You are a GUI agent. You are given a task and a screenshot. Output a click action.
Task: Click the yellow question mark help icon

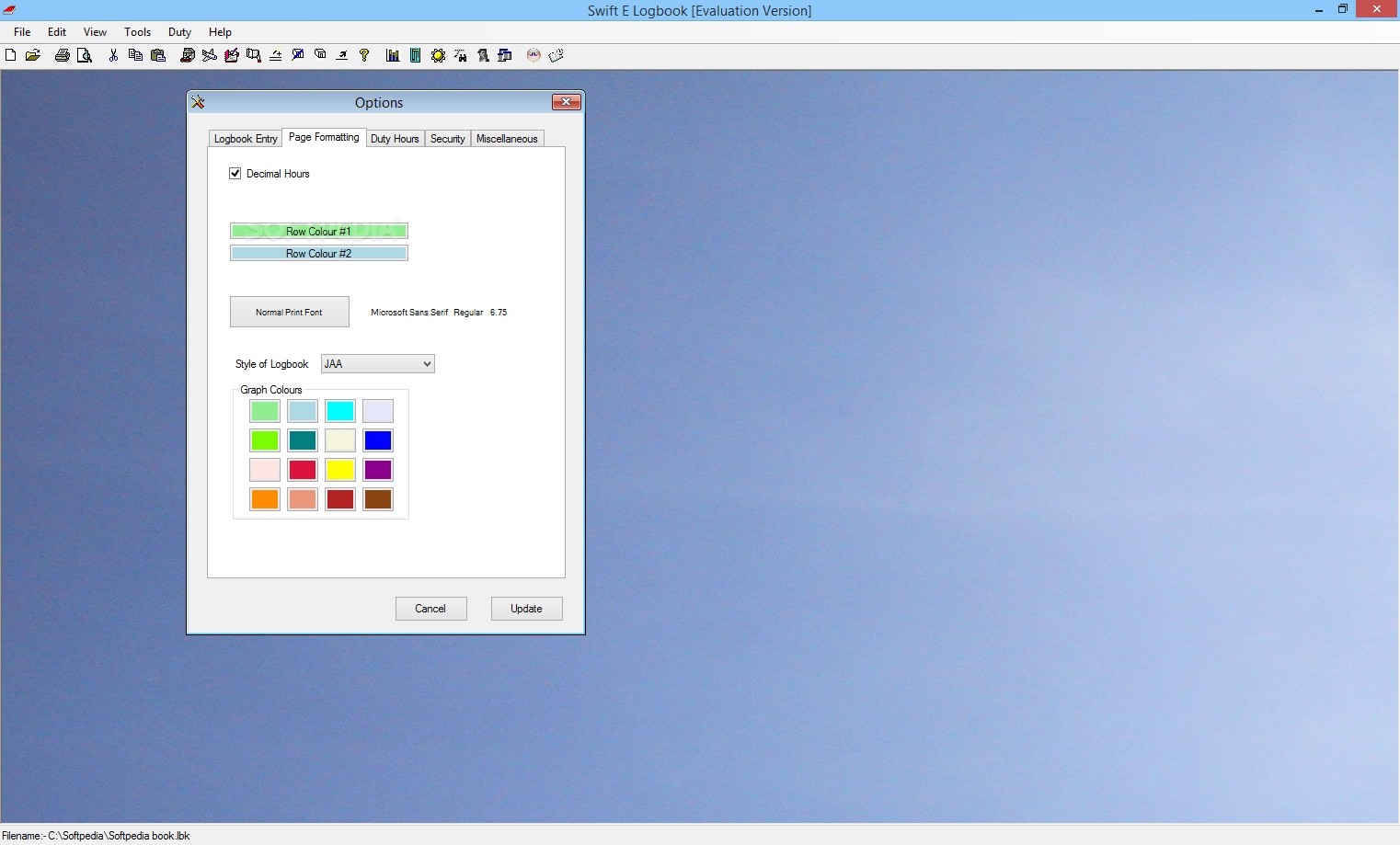point(364,55)
